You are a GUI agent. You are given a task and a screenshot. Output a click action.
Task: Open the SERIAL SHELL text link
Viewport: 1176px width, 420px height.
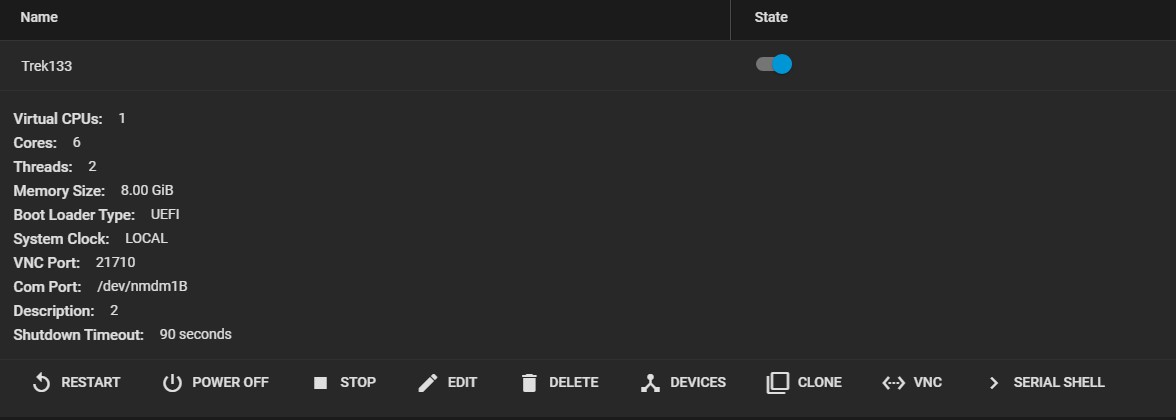1059,382
